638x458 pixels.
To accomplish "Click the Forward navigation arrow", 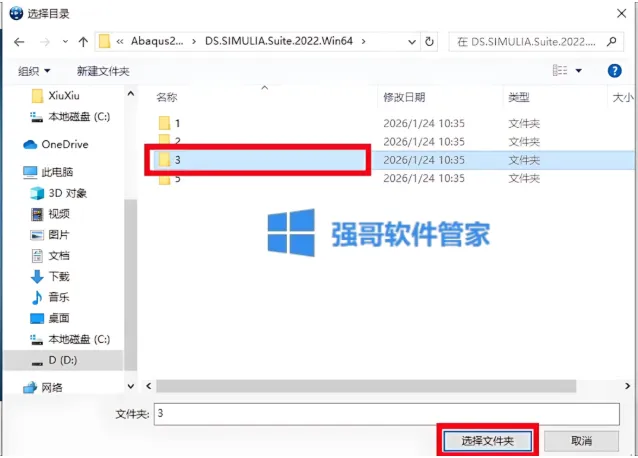I will 45,42.
